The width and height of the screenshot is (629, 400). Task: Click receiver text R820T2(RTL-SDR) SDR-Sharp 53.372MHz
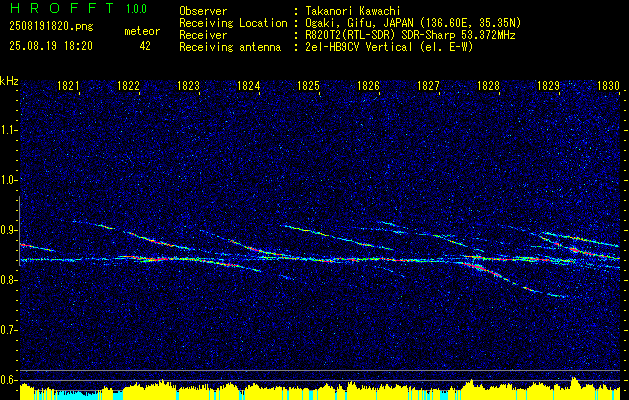click(x=410, y=35)
